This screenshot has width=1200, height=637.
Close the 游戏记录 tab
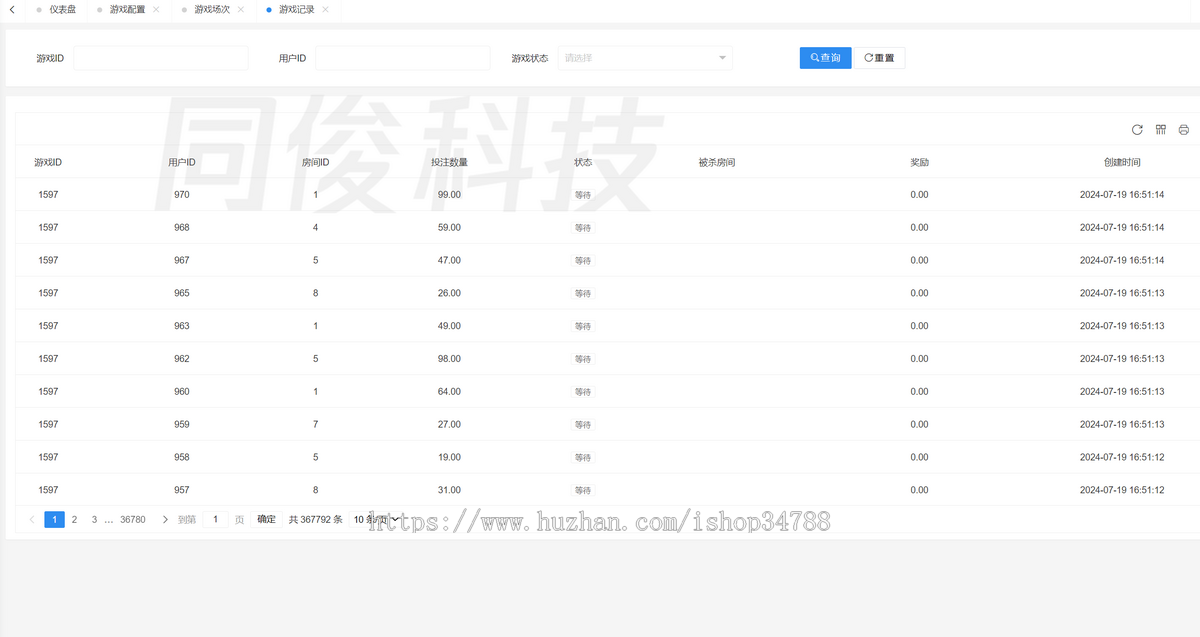(326, 9)
